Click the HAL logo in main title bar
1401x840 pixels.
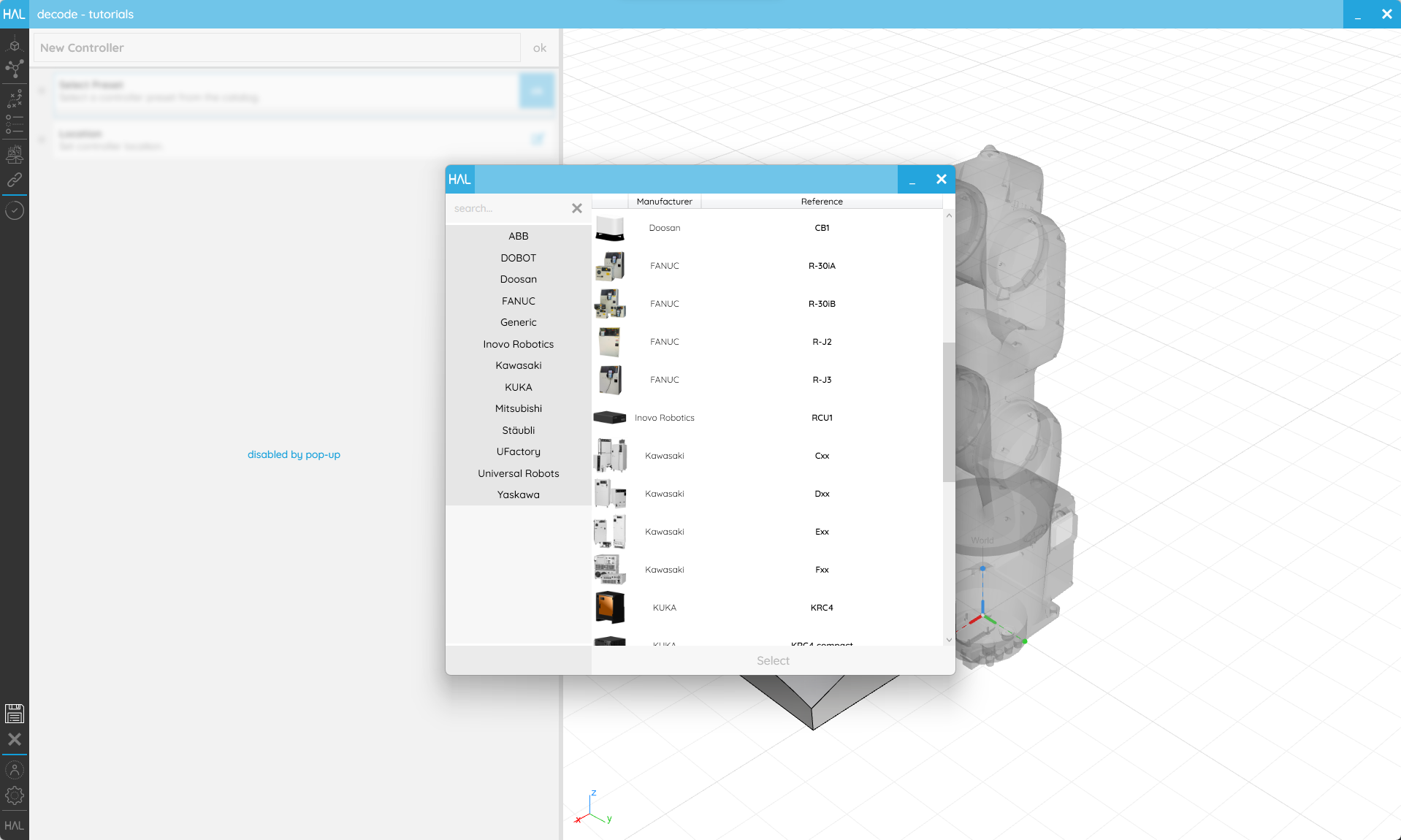click(15, 14)
